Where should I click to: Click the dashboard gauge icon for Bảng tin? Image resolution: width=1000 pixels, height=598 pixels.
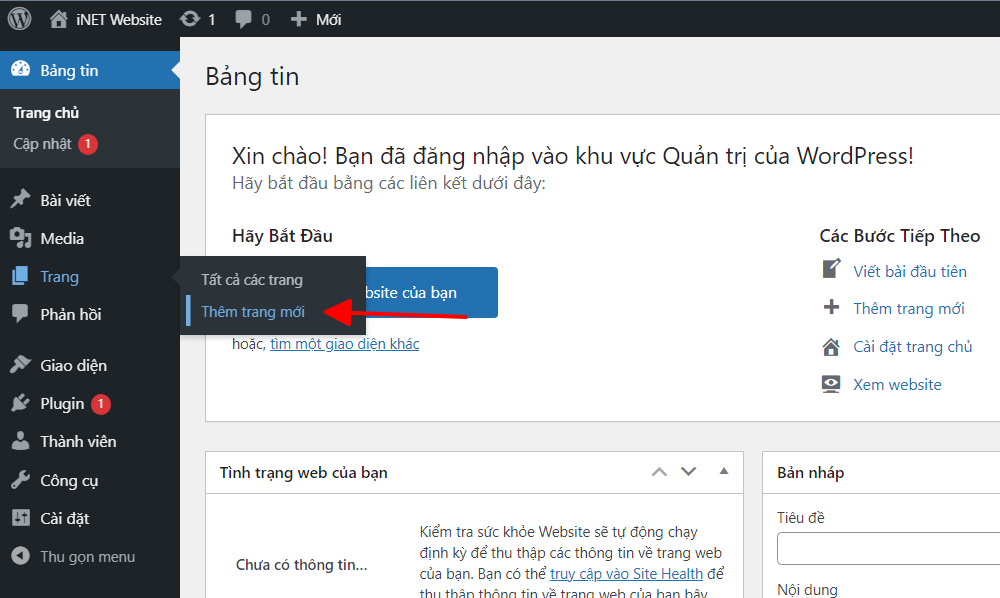(20, 69)
